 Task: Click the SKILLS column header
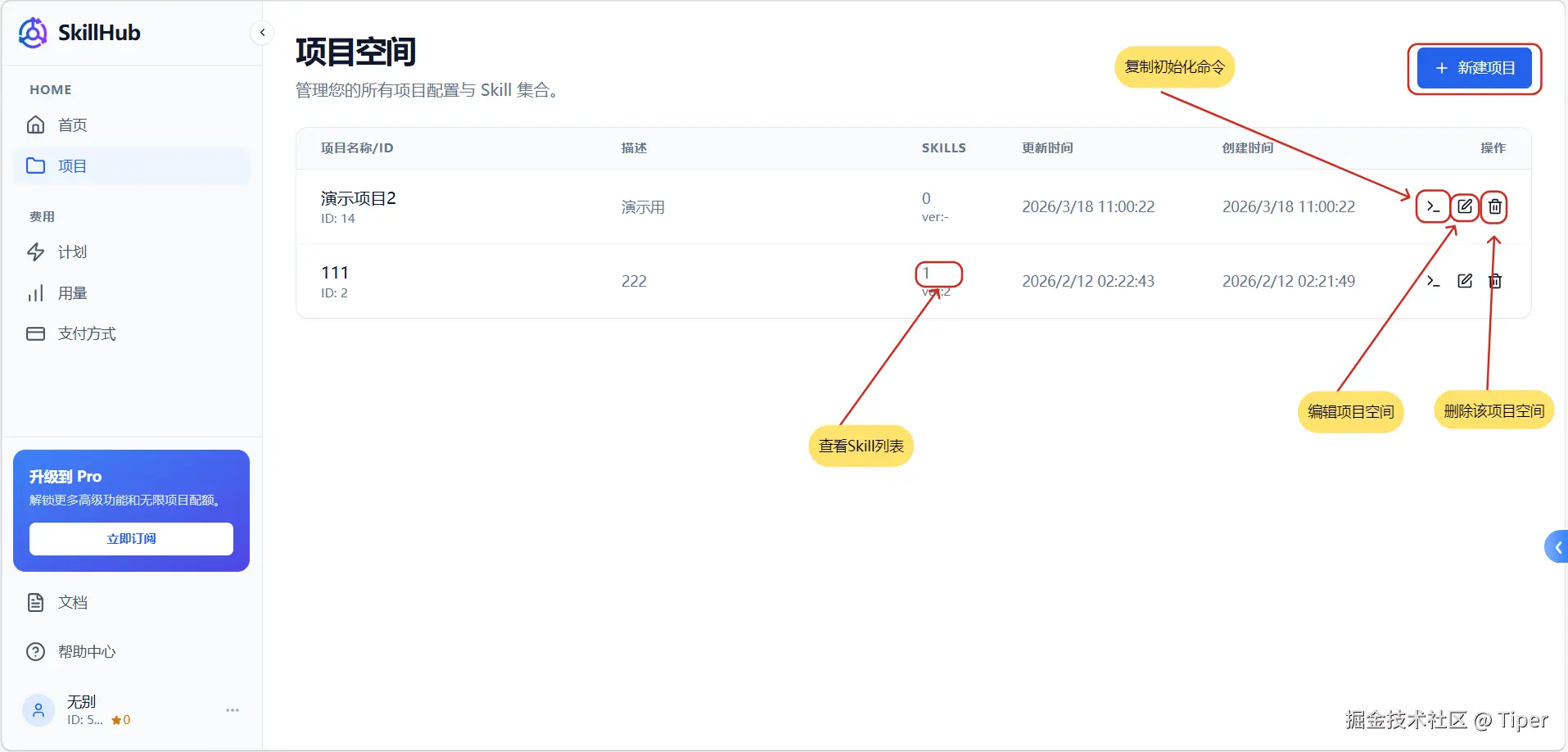click(x=944, y=148)
